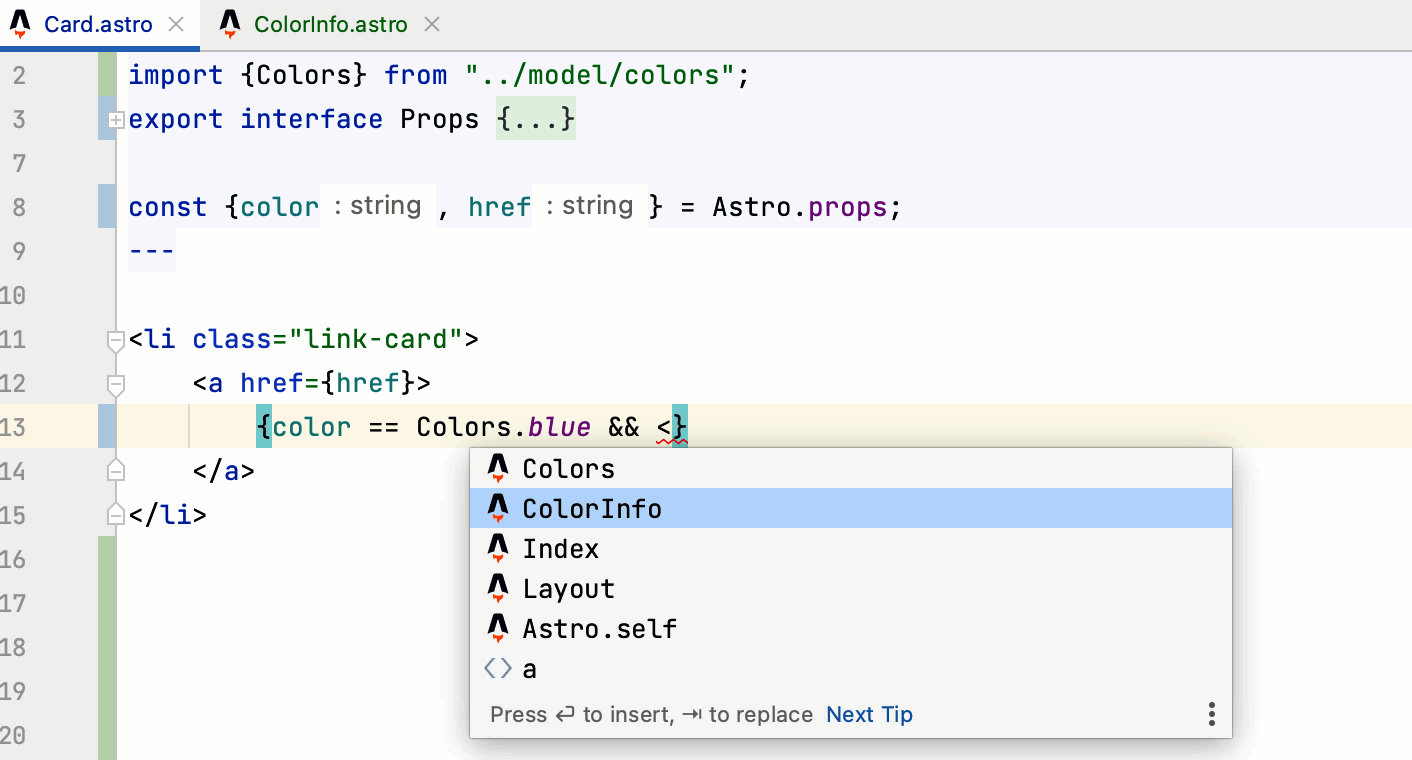Click the Astro icon beside the Index suggestion
Viewport: 1412px width, 760px height.
(498, 548)
